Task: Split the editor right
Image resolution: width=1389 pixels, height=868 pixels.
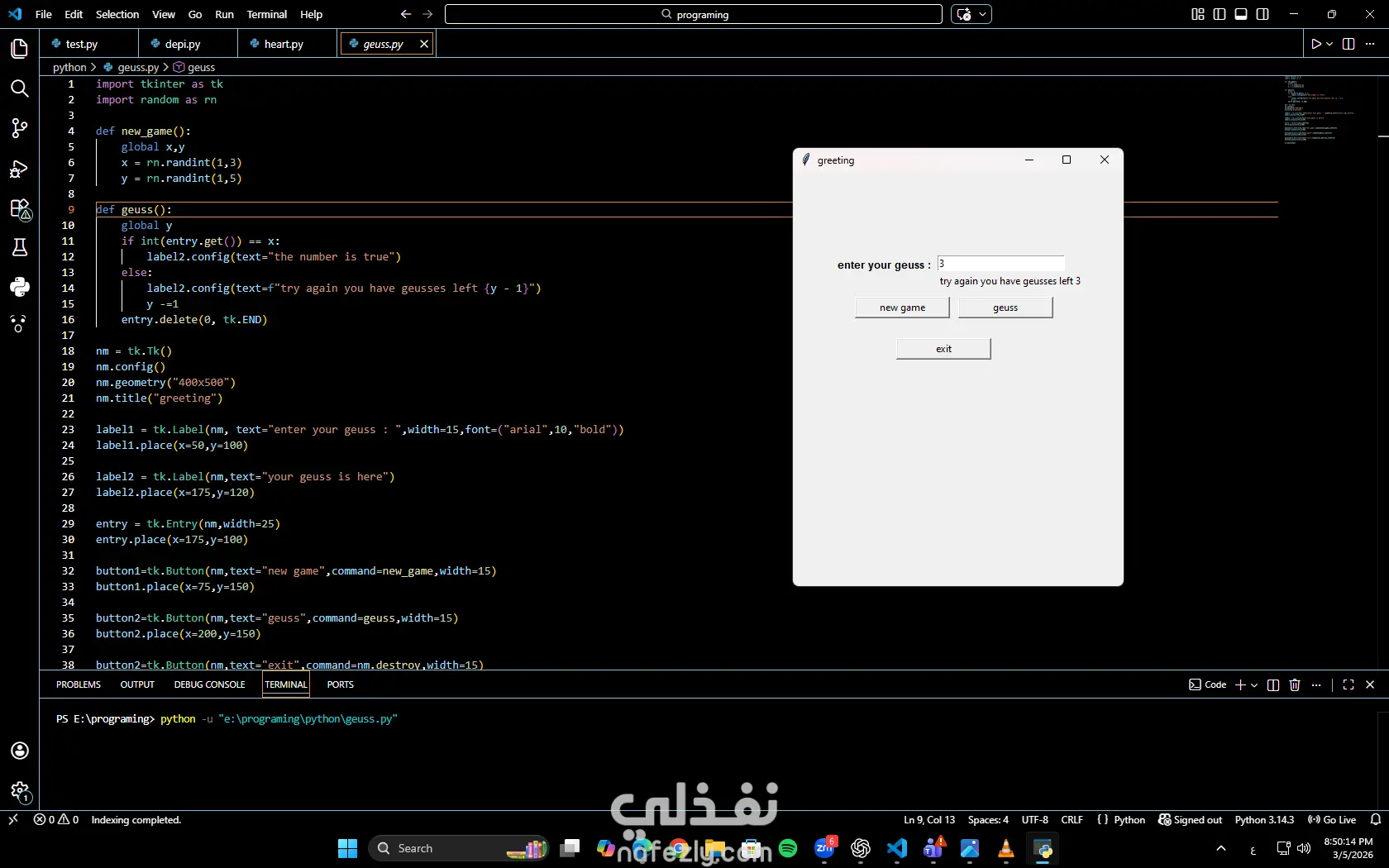Action: [1348, 44]
